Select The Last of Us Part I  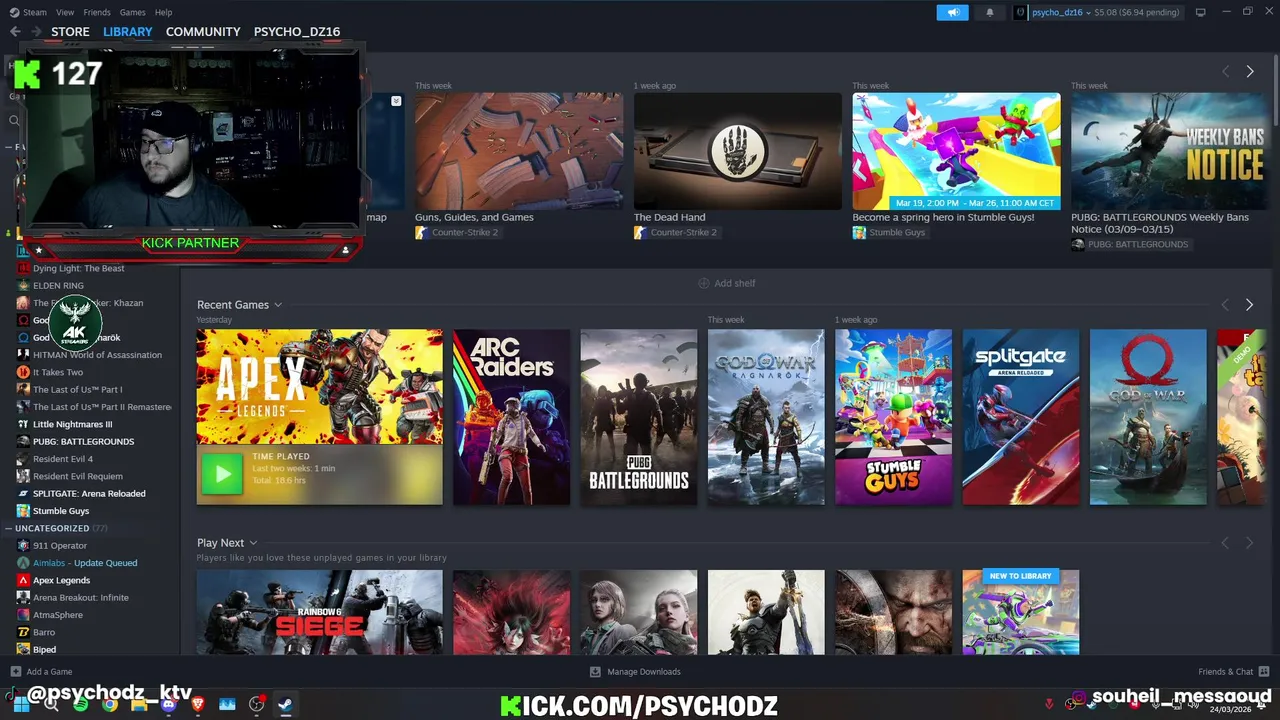pos(77,390)
